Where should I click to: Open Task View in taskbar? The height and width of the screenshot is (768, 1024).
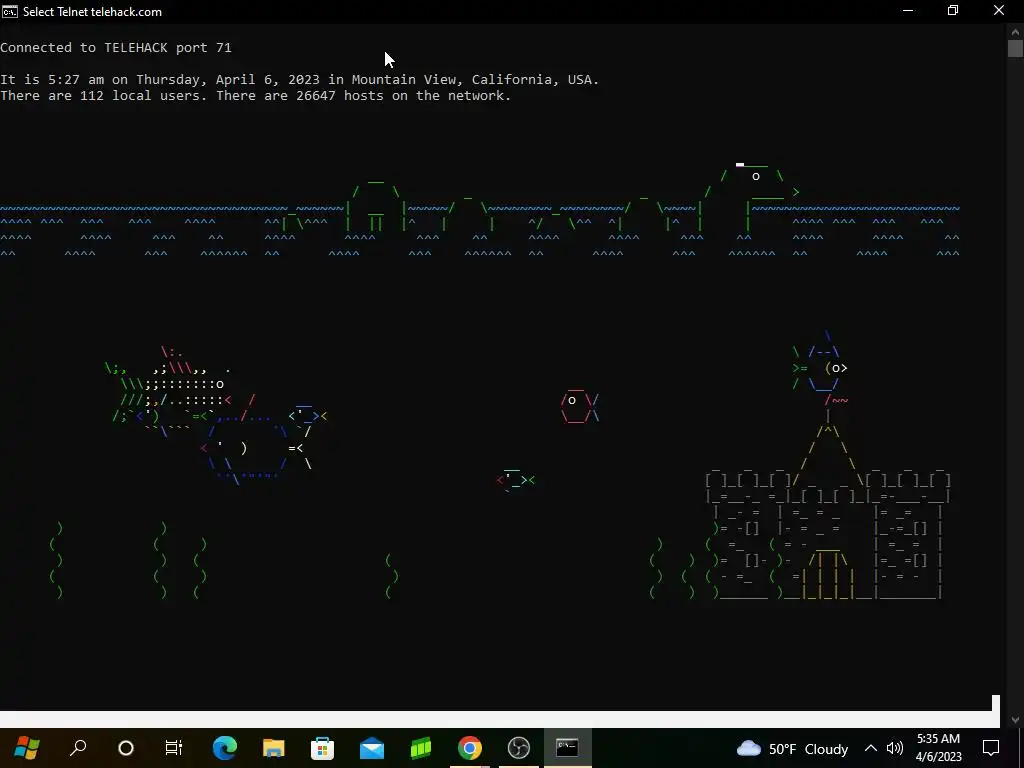coord(174,748)
